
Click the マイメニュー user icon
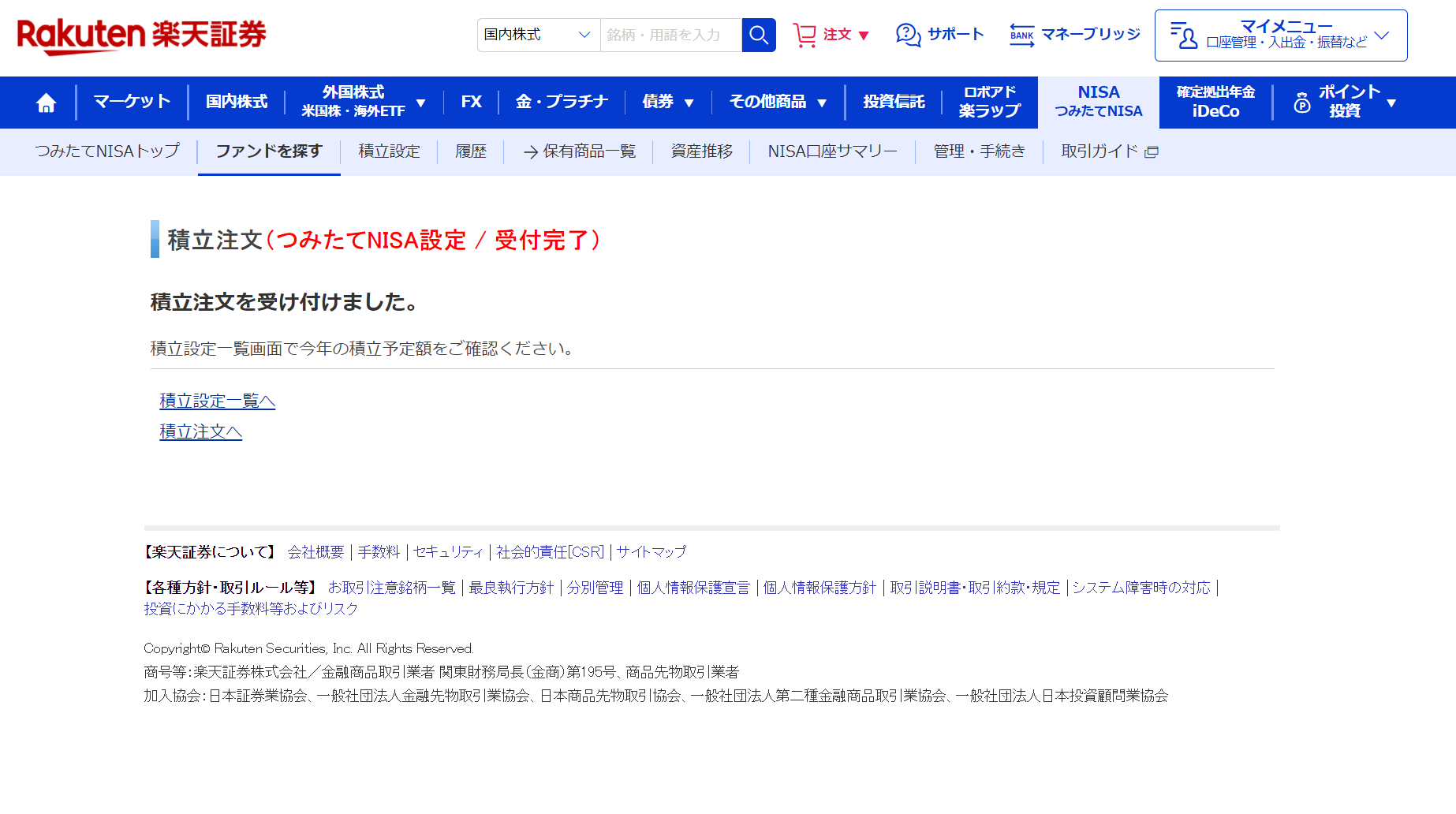[x=1184, y=35]
